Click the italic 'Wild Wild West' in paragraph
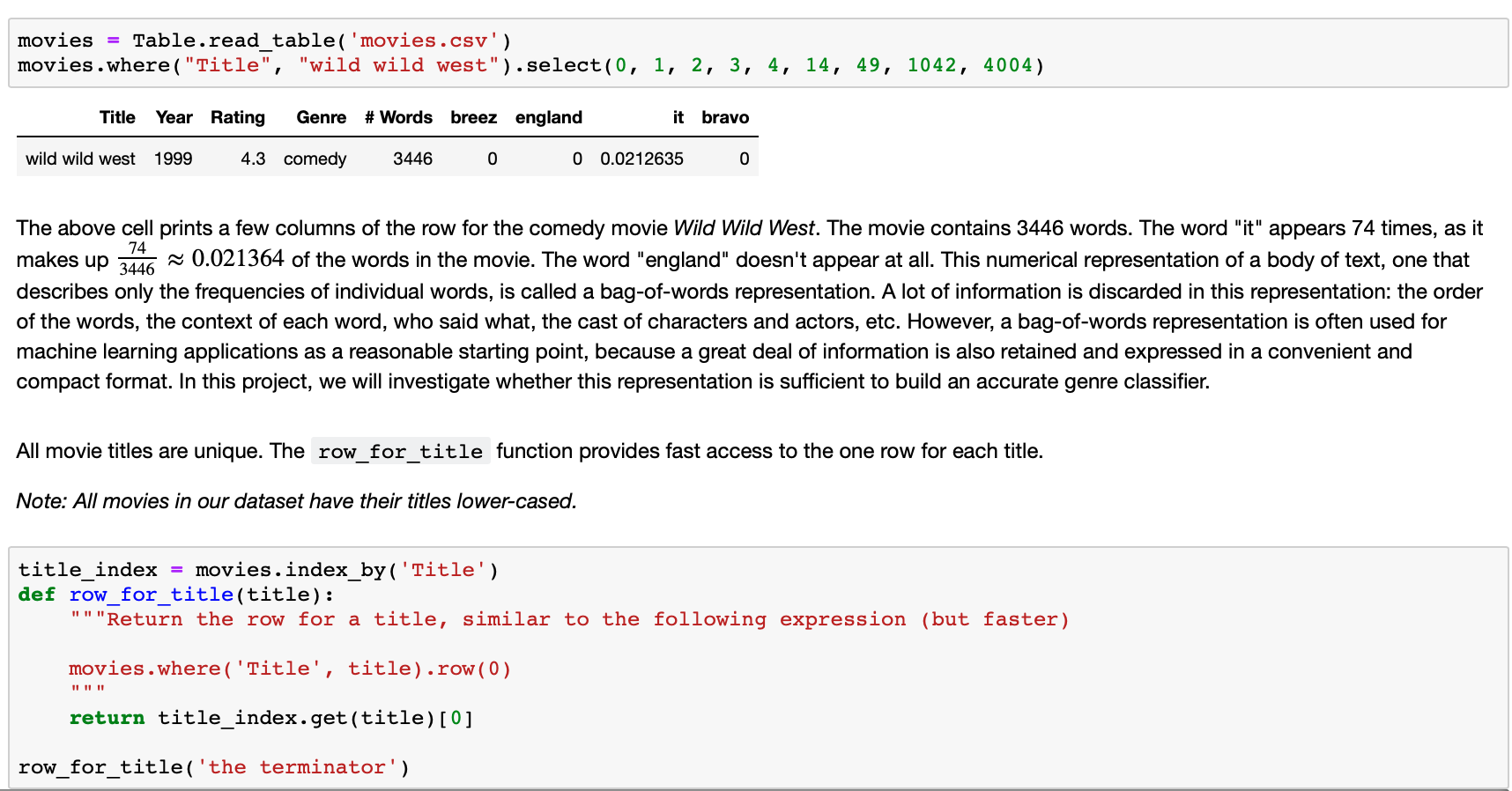The width and height of the screenshot is (1512, 791). coord(744,228)
